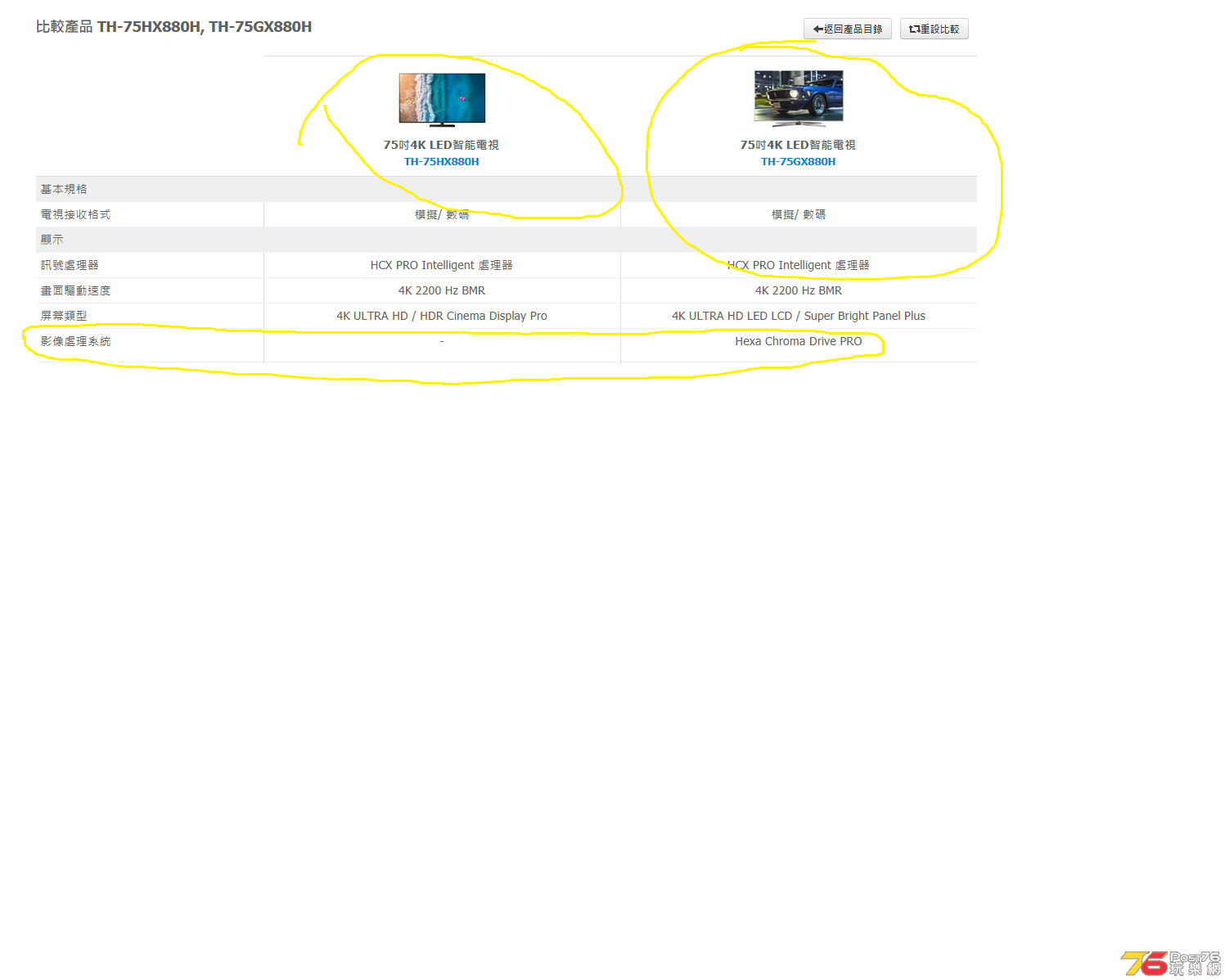Click the 訊號處理器 row label

coord(70,265)
